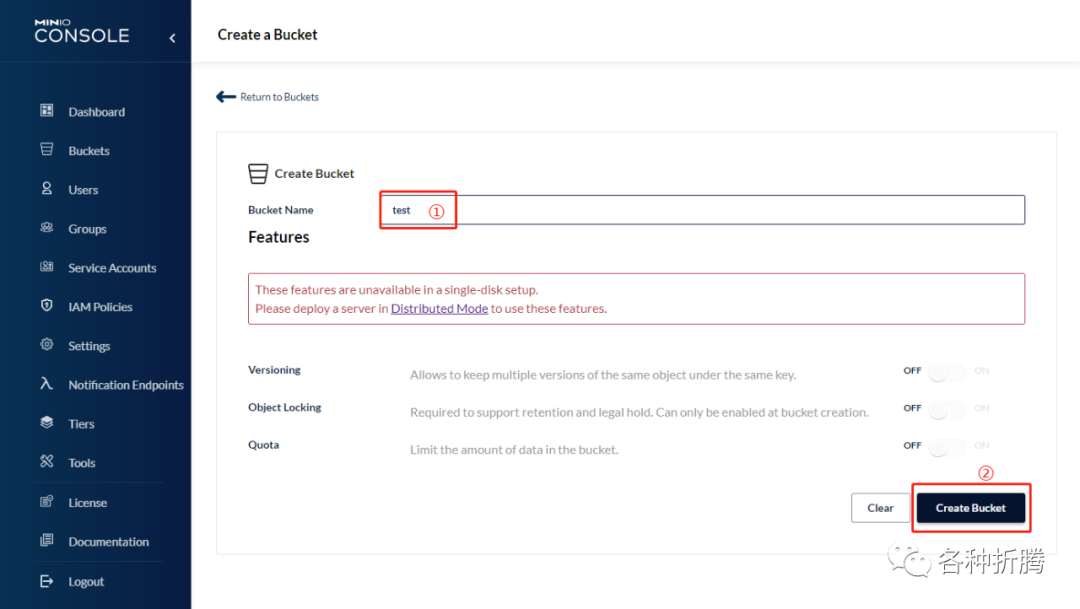Click the Groups icon in sidebar
Image resolution: width=1080 pixels, height=609 pixels.
click(46, 228)
